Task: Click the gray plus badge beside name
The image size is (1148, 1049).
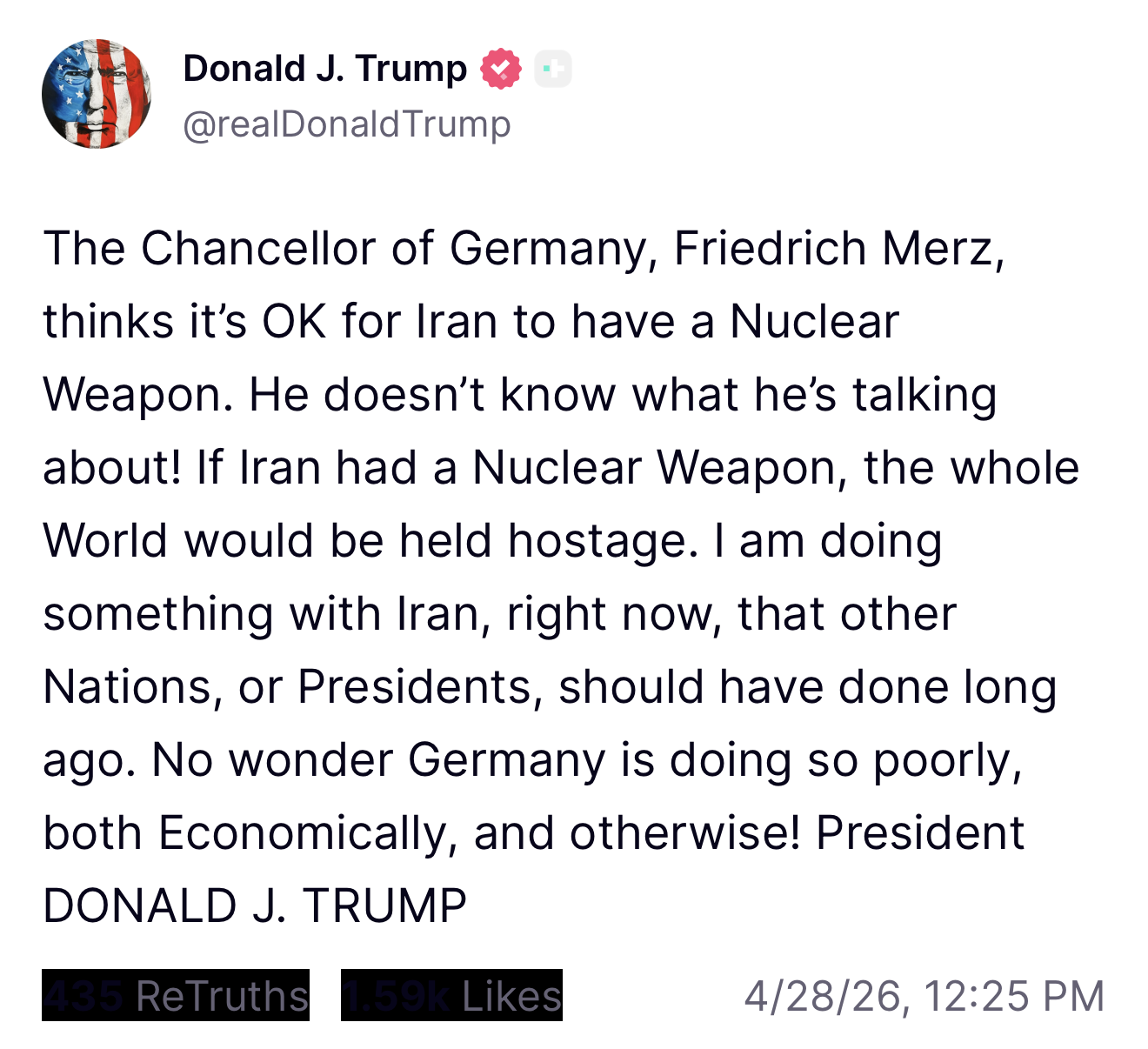Action: [x=553, y=69]
